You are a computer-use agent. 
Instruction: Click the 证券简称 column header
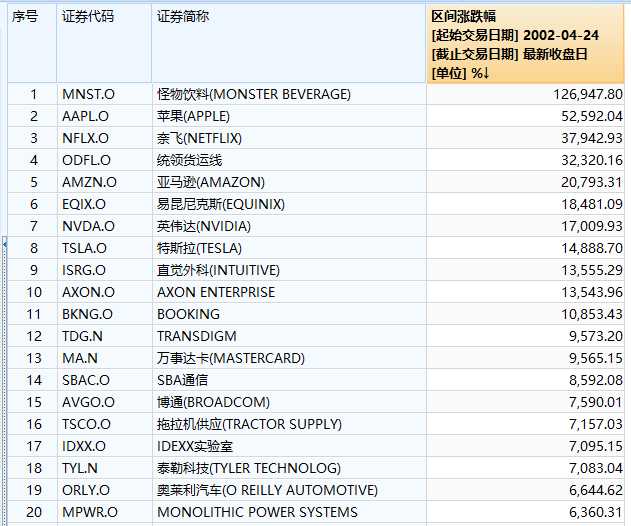click(x=289, y=43)
